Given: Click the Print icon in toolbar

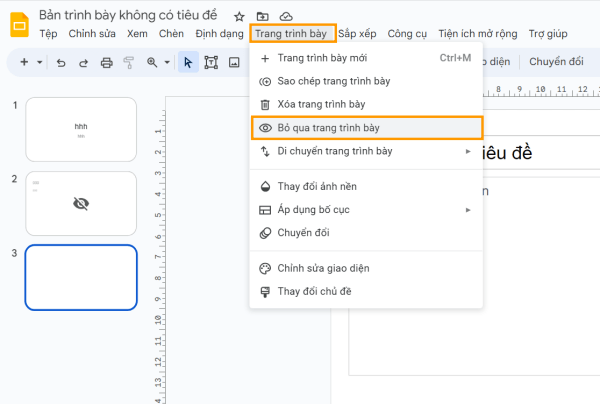Looking at the screenshot, I should click(106, 62).
